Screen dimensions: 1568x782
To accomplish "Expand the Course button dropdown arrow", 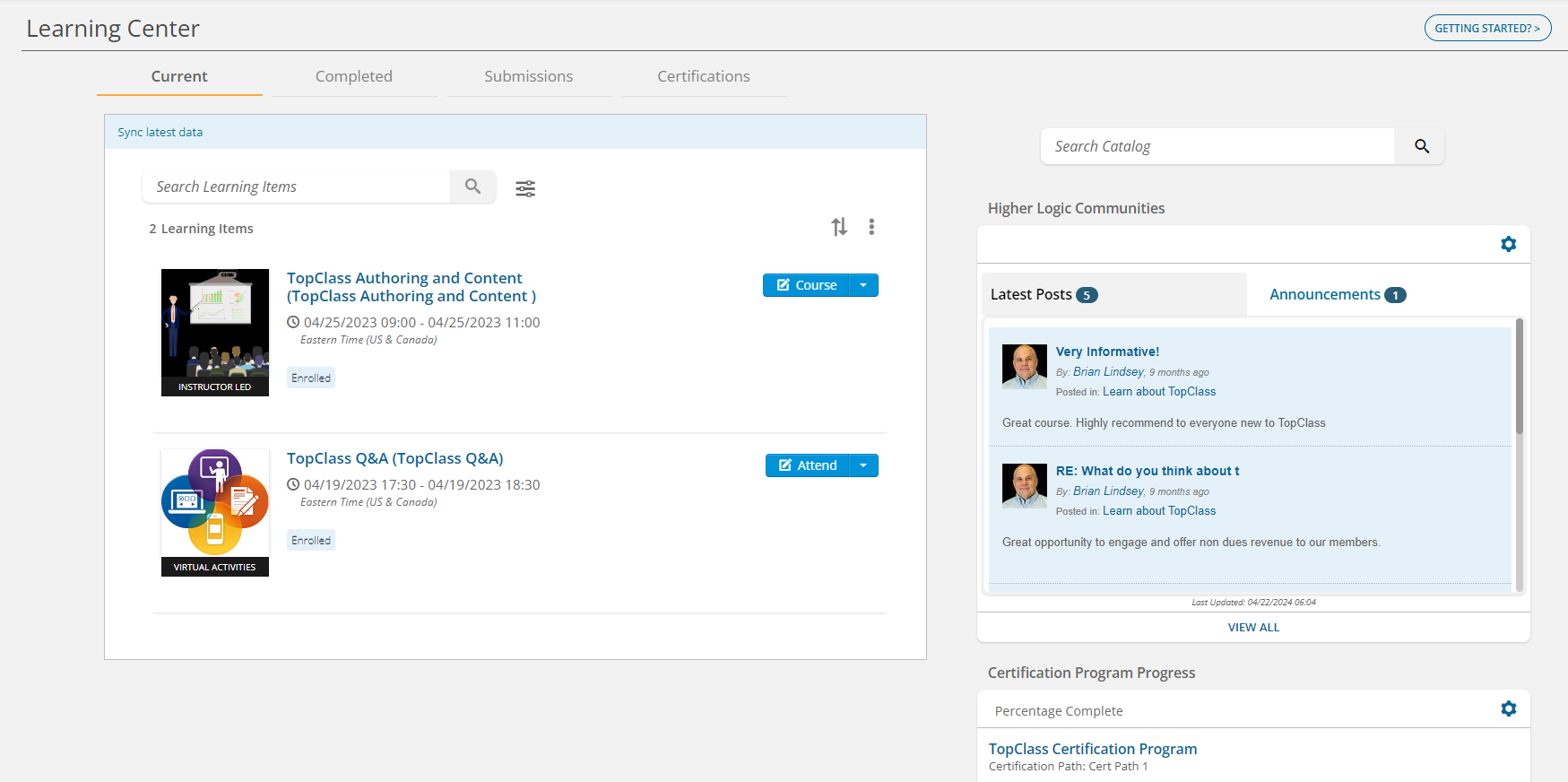I will (x=863, y=285).
